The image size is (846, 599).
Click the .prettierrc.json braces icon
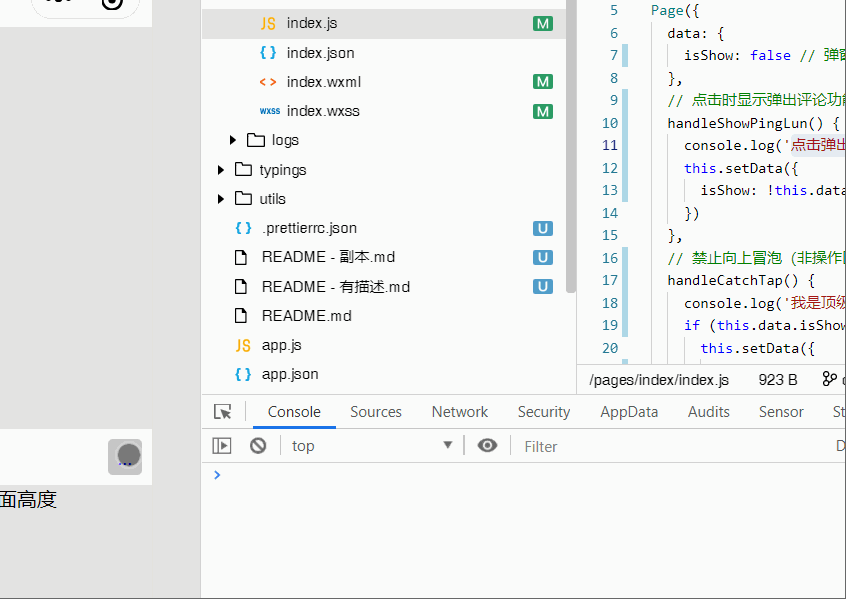point(242,228)
